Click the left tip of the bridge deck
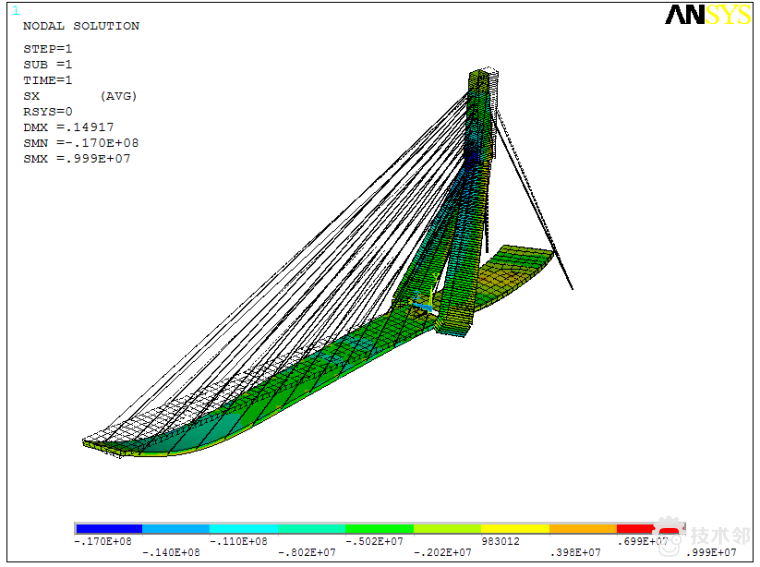Image resolution: width=760 pixels, height=567 pixels. coord(86,442)
